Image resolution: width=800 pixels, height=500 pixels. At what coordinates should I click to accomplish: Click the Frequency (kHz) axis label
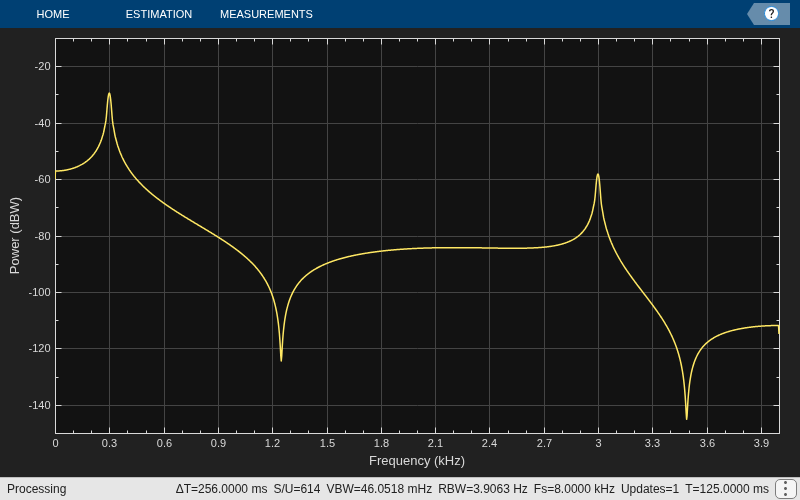click(417, 461)
